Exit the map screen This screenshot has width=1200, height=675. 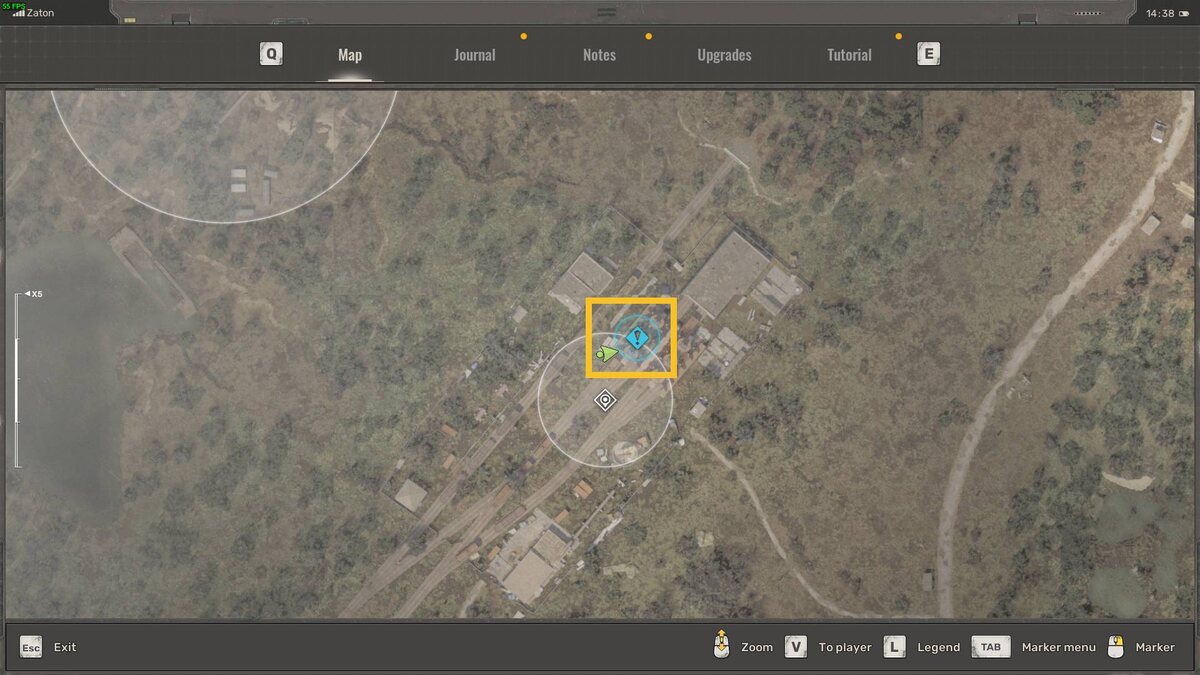65,647
